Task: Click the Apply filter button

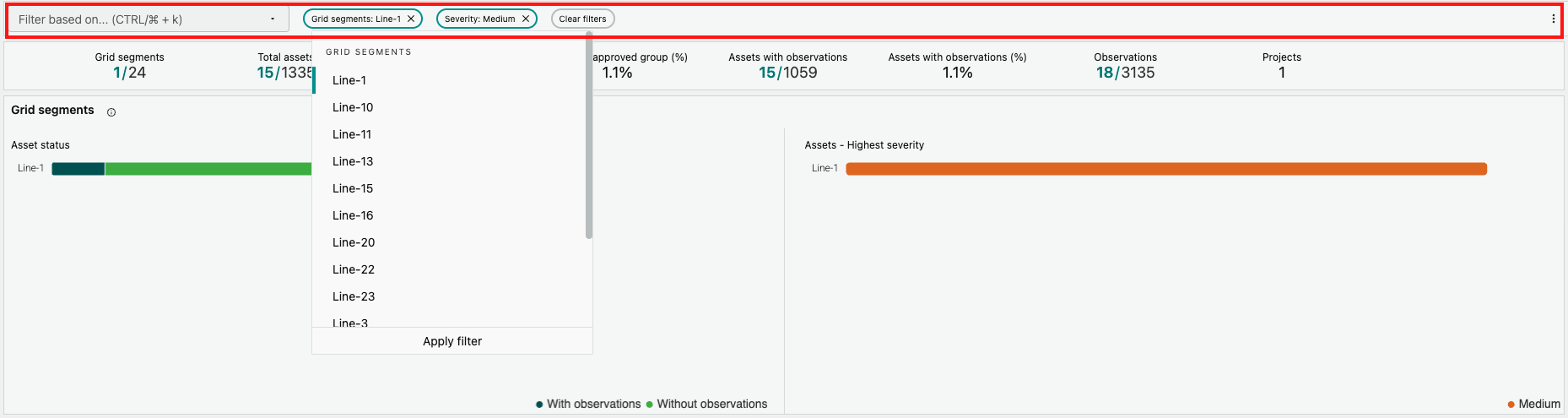Action: point(452,341)
